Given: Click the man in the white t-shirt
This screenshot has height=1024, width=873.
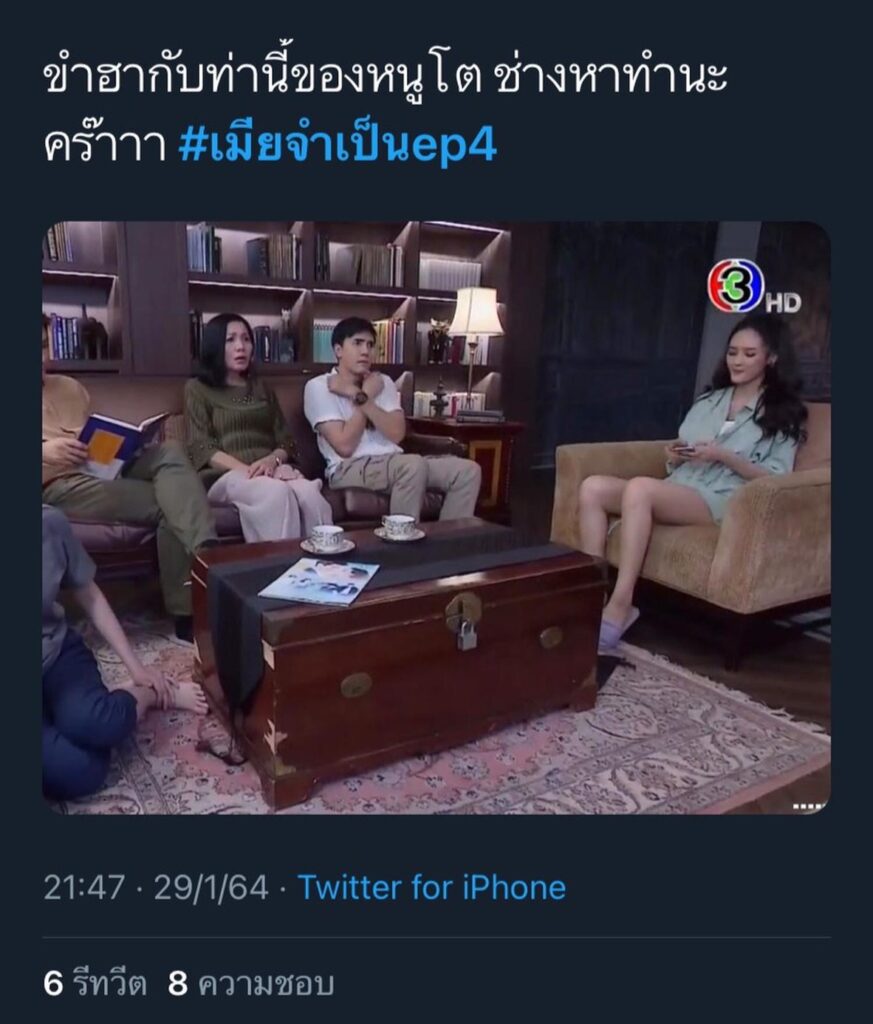Looking at the screenshot, I should (x=382, y=418).
